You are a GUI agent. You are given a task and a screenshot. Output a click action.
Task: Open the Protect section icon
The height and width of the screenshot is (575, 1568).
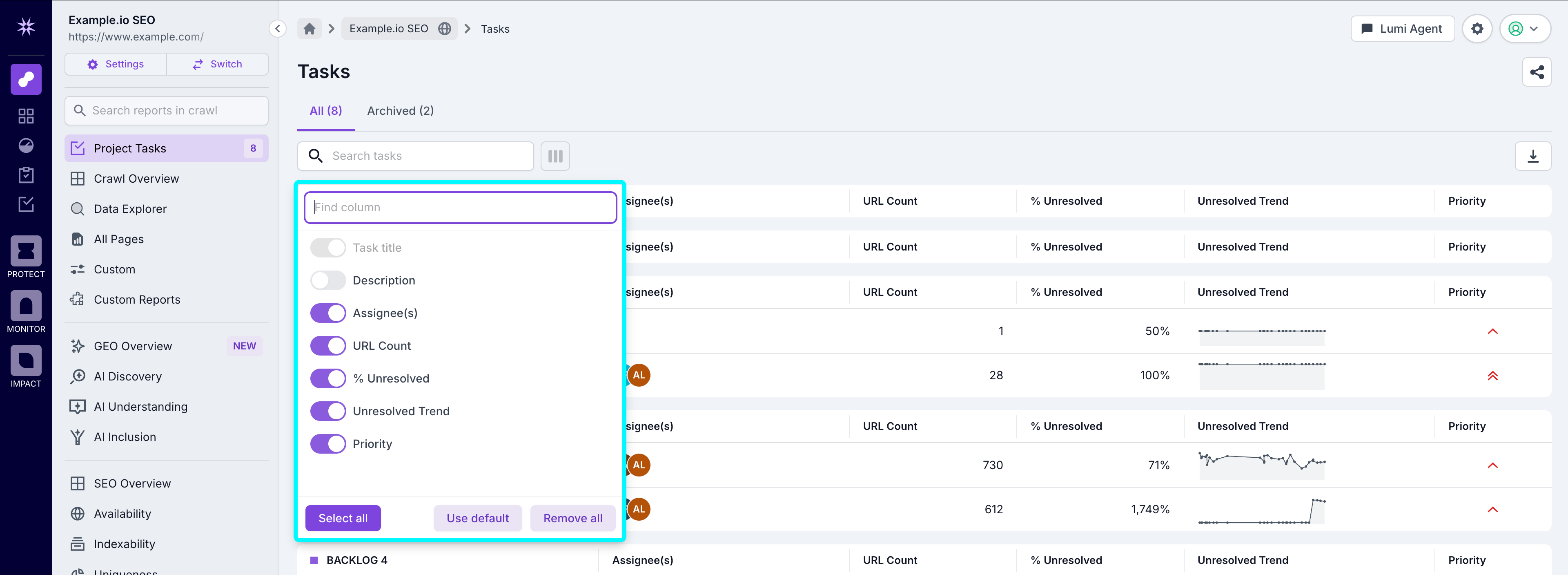click(x=26, y=251)
